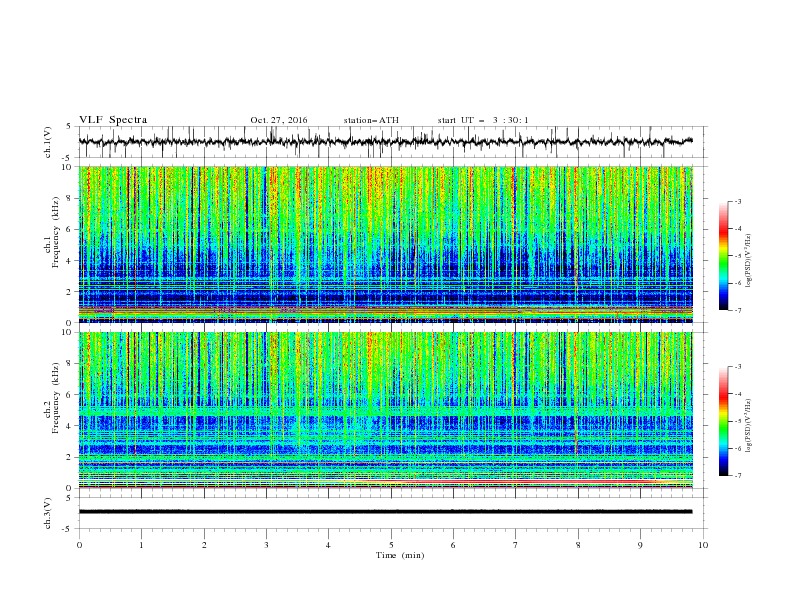
Task: Click the date 'Oct. 27, 2016'
Action: pos(279,120)
